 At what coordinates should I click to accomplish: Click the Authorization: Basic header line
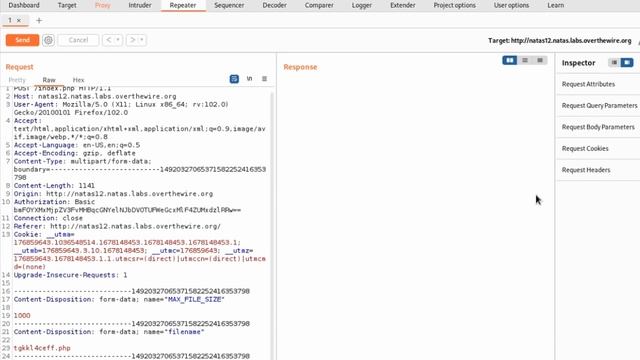click(127, 206)
